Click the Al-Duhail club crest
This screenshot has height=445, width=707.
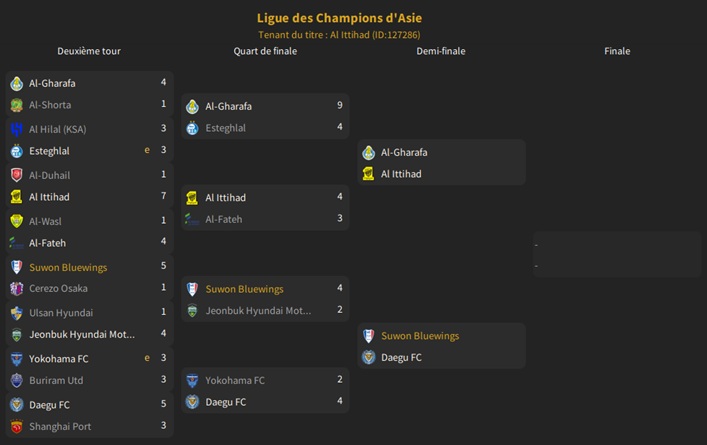pyautogui.click(x=16, y=175)
